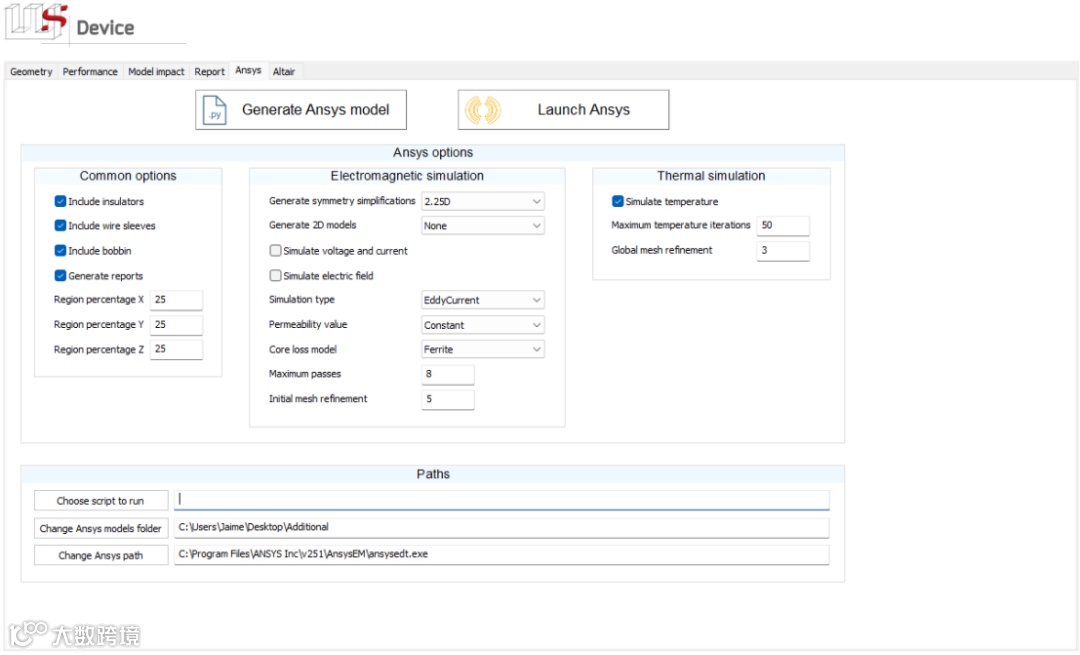
Task: Click Maximum temperature iterations field
Action: (783, 225)
